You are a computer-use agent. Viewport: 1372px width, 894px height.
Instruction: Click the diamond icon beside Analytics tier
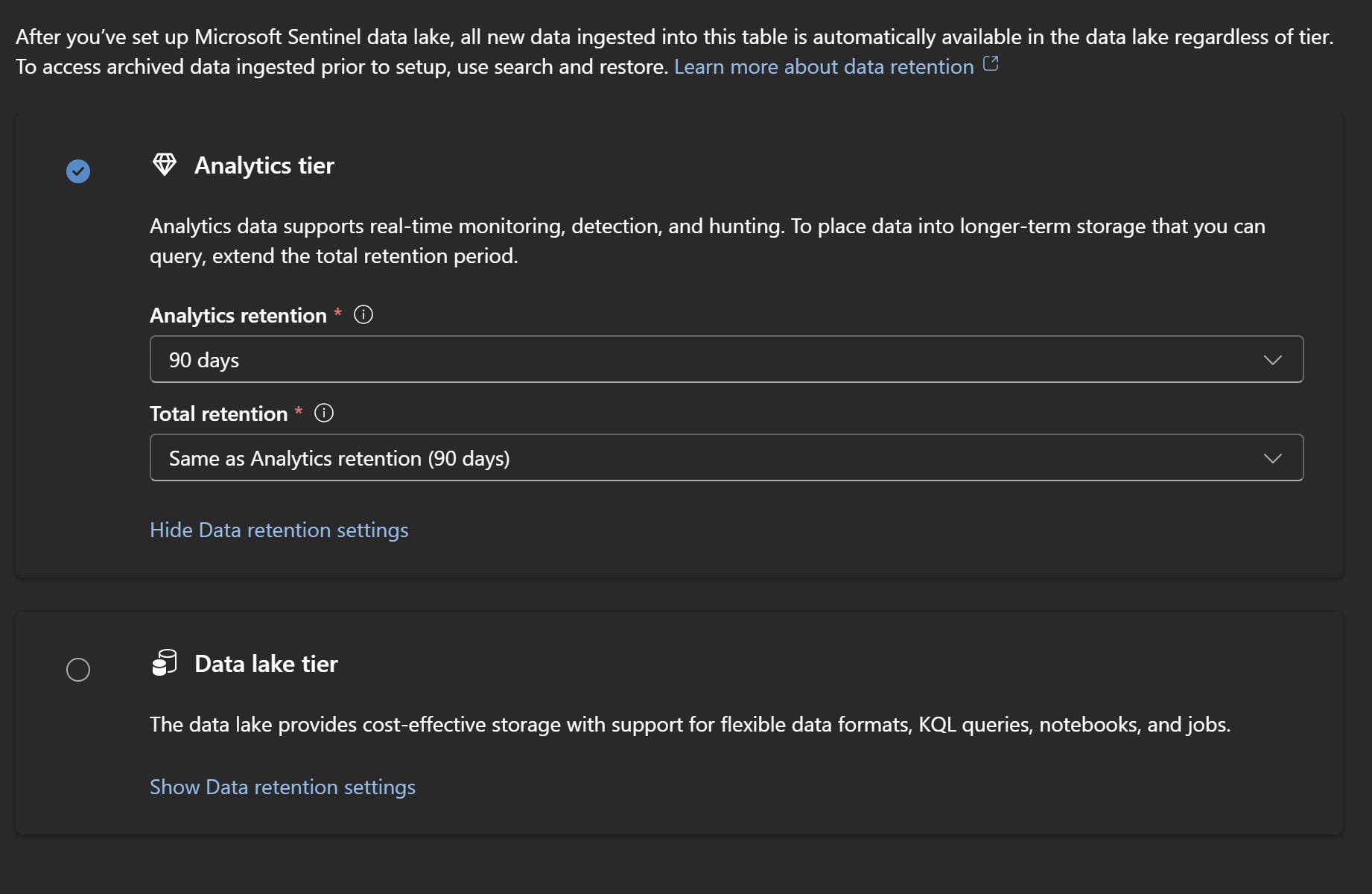pos(165,165)
